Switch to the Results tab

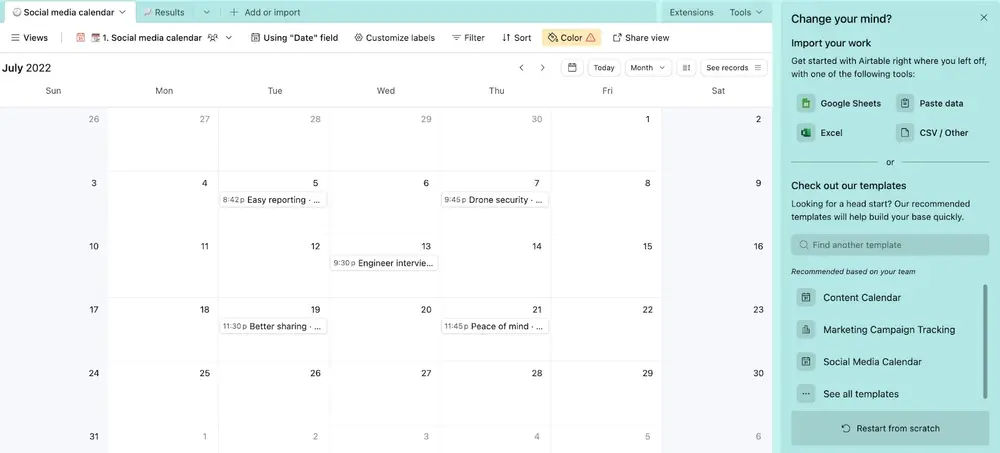point(163,12)
